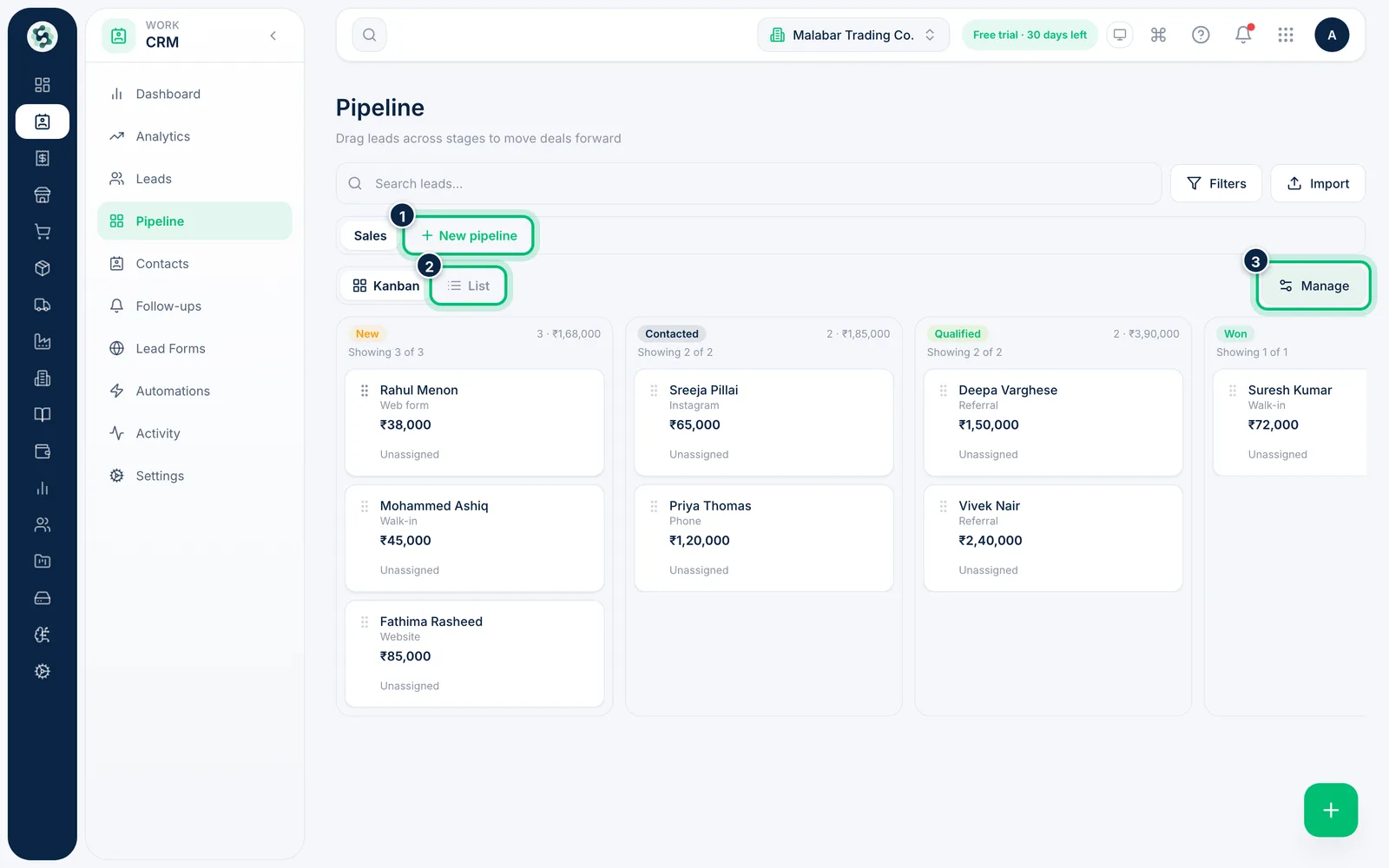Open the shopping cart module in rail
Viewport: 1389px width, 868px height.
pyautogui.click(x=43, y=232)
